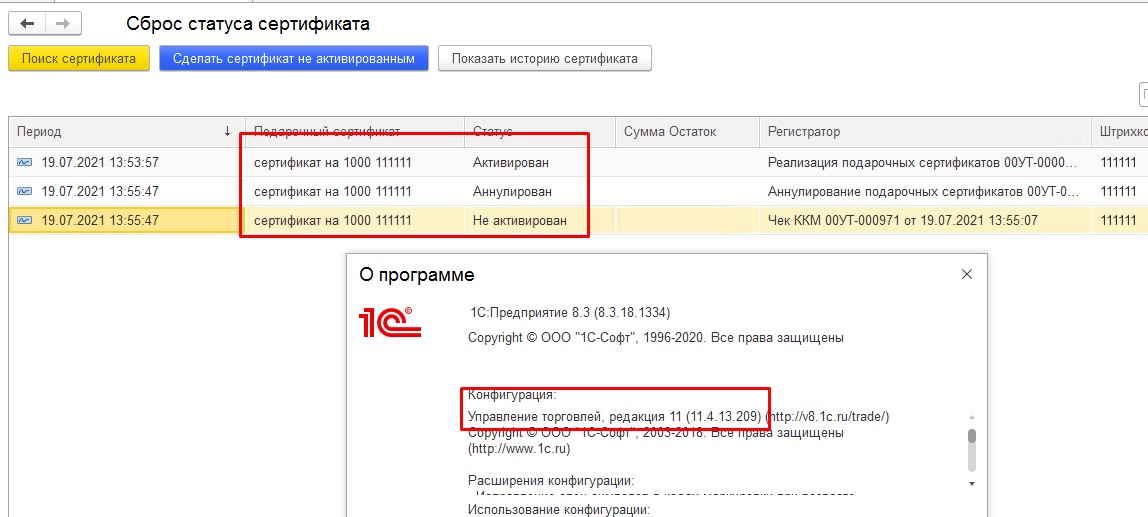Open Реализация подарочных сертификатов registrar cell
Image resolution: width=1148 pixels, height=517 pixels.
pyautogui.click(x=925, y=163)
